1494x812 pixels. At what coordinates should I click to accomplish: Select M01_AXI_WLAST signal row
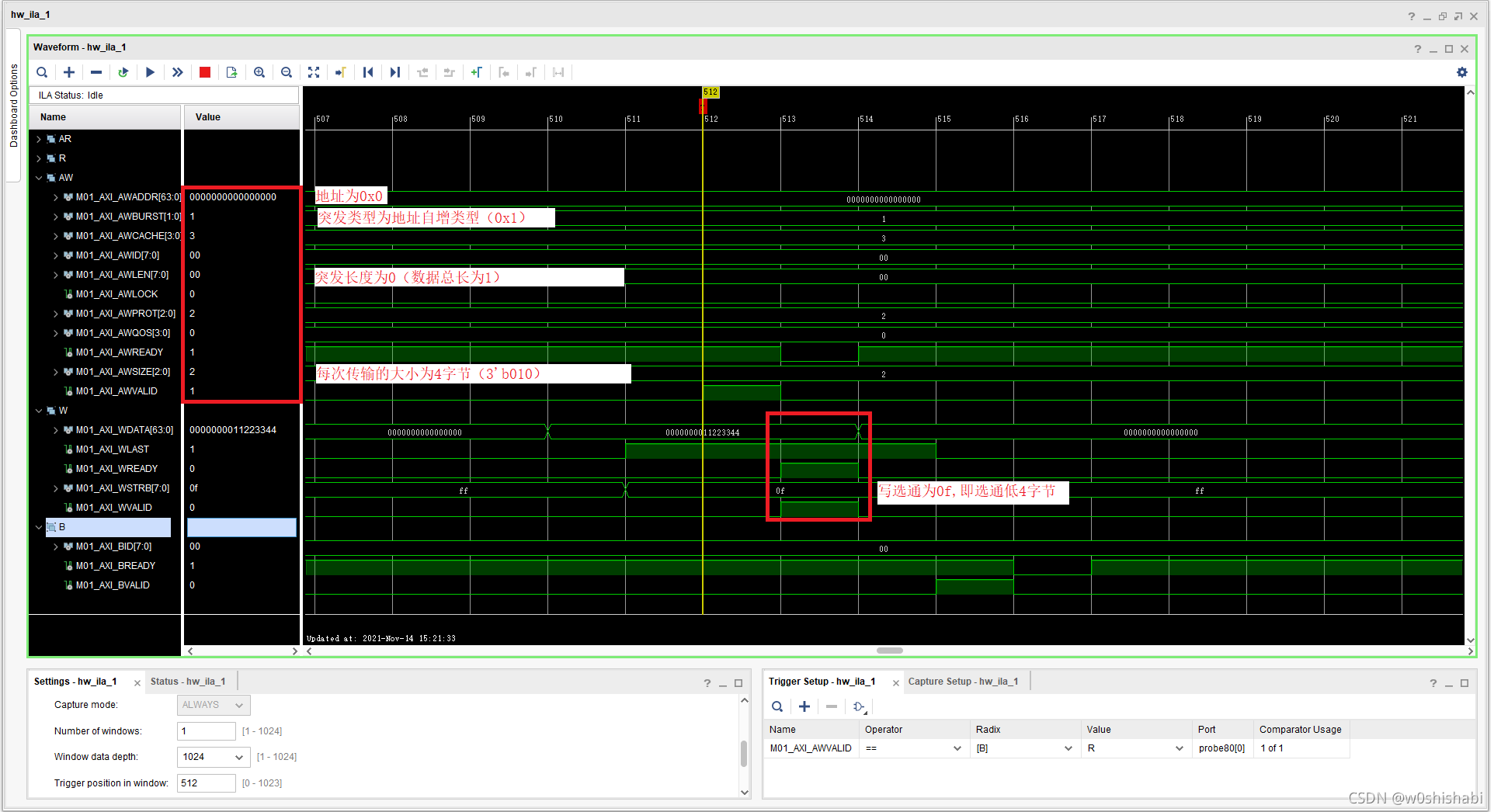click(113, 449)
